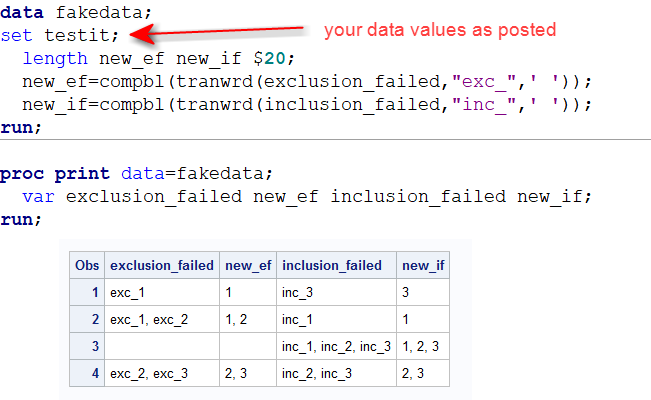Select the "exc_2, exc_3" table cell
This screenshot has height=400, width=651.
150,373
